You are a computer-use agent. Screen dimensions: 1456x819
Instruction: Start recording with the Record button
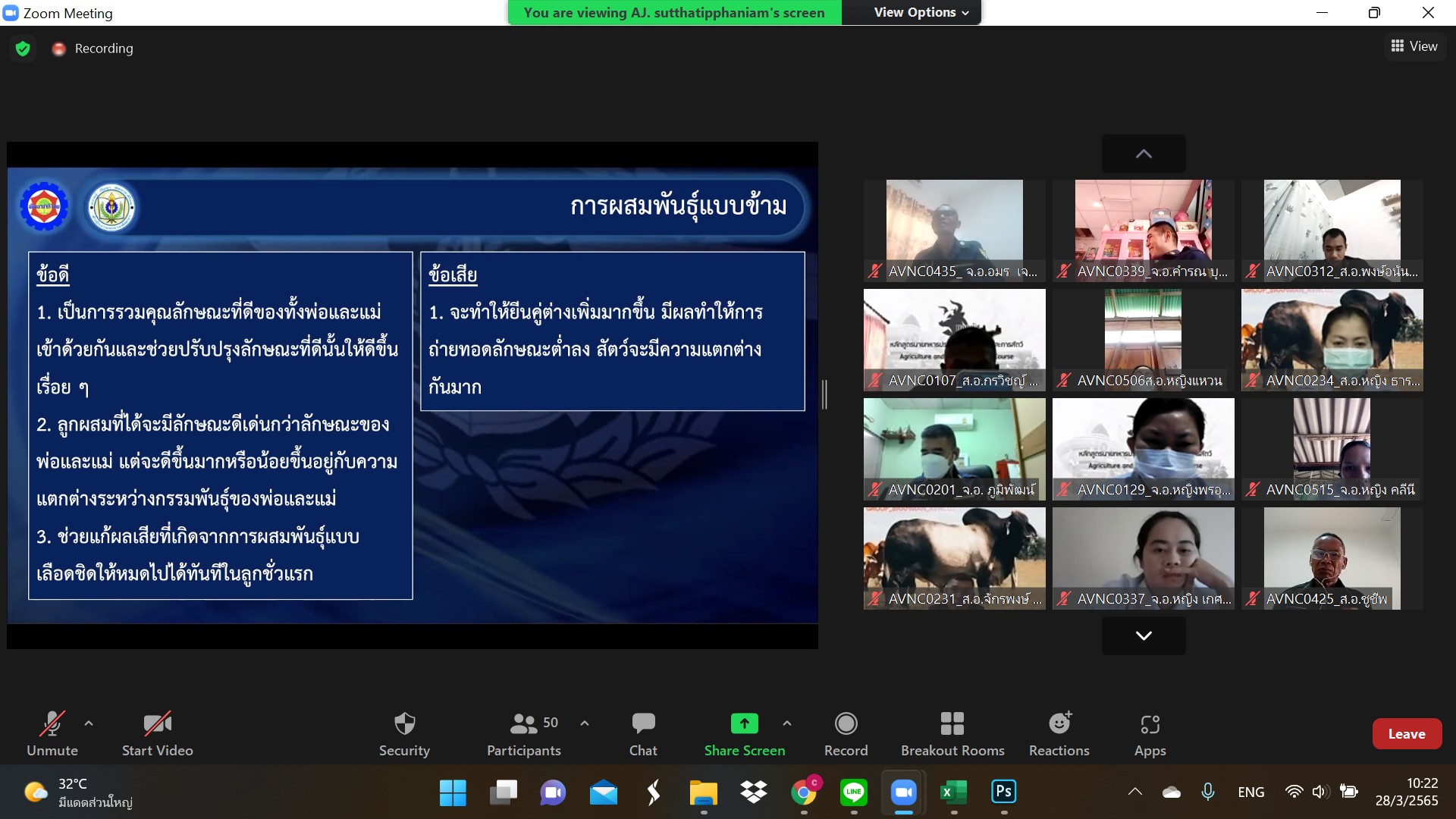(x=846, y=733)
